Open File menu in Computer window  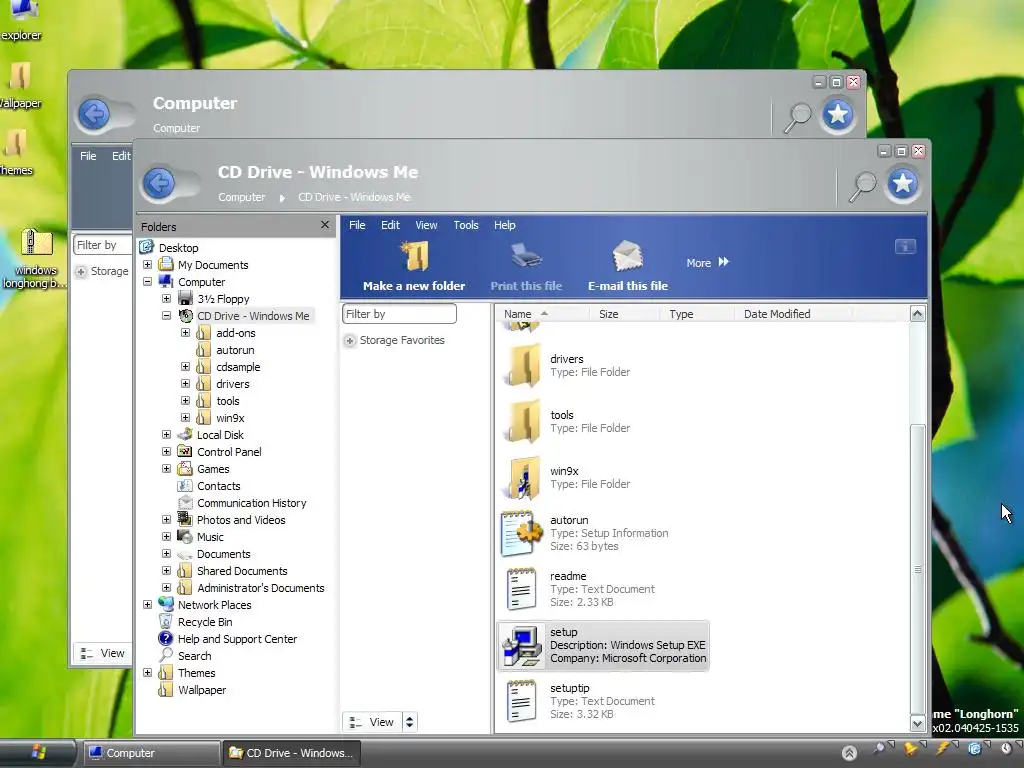pos(88,156)
